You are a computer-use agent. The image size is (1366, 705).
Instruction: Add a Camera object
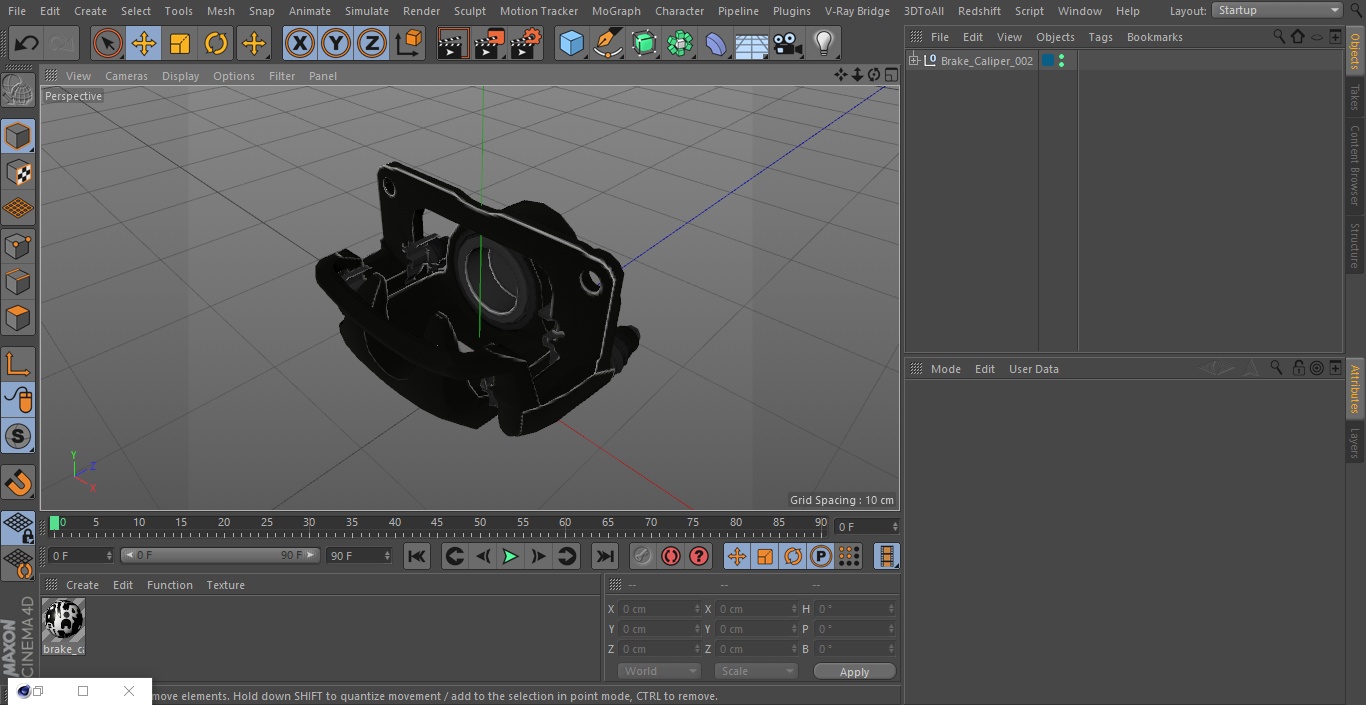coord(788,44)
